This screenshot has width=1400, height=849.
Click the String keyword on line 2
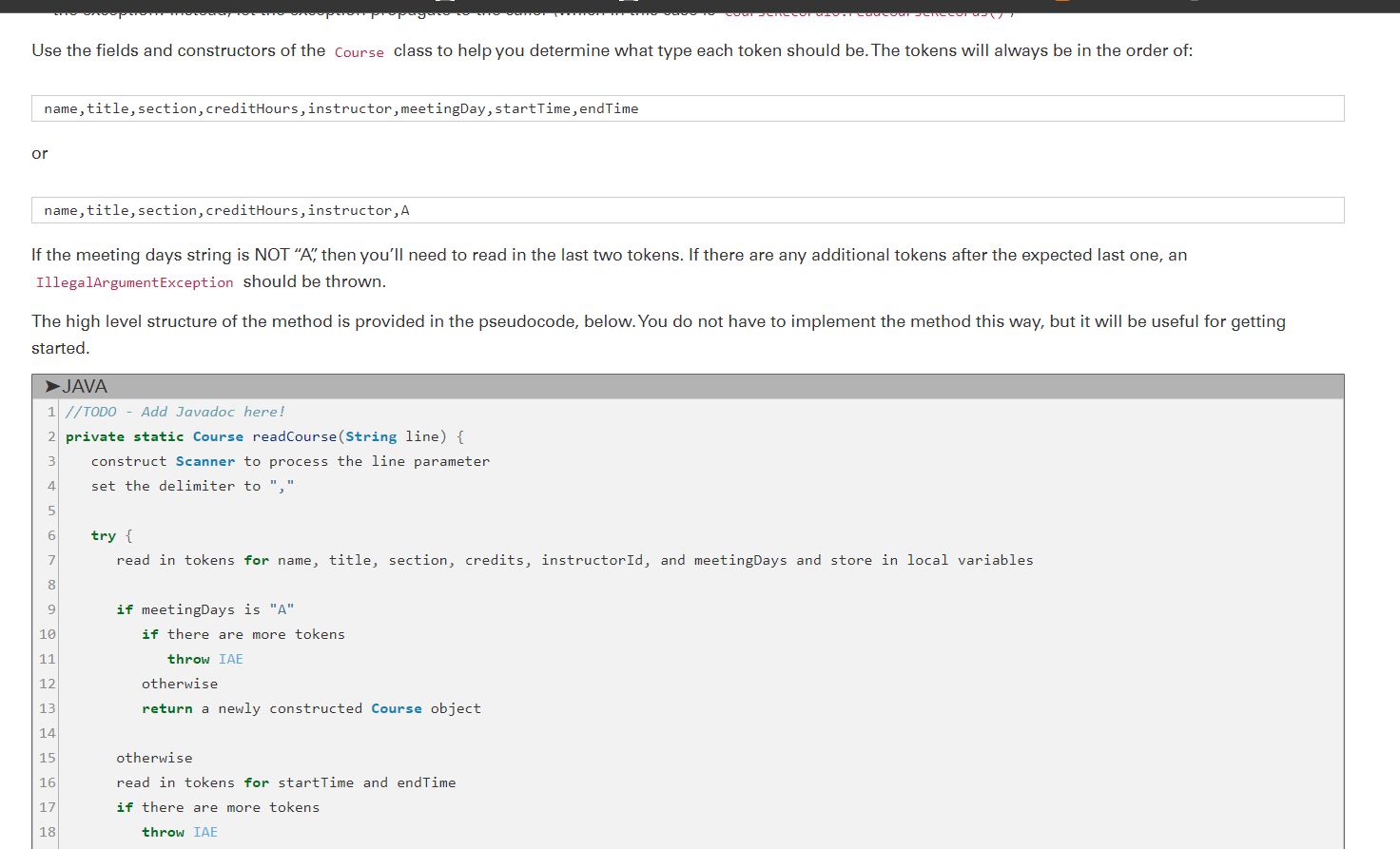point(371,436)
